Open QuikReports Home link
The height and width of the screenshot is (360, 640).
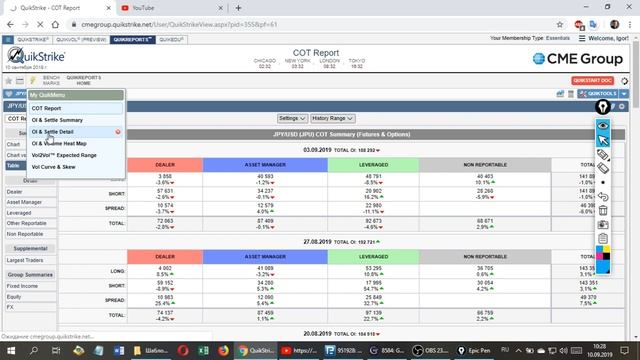pos(83,80)
